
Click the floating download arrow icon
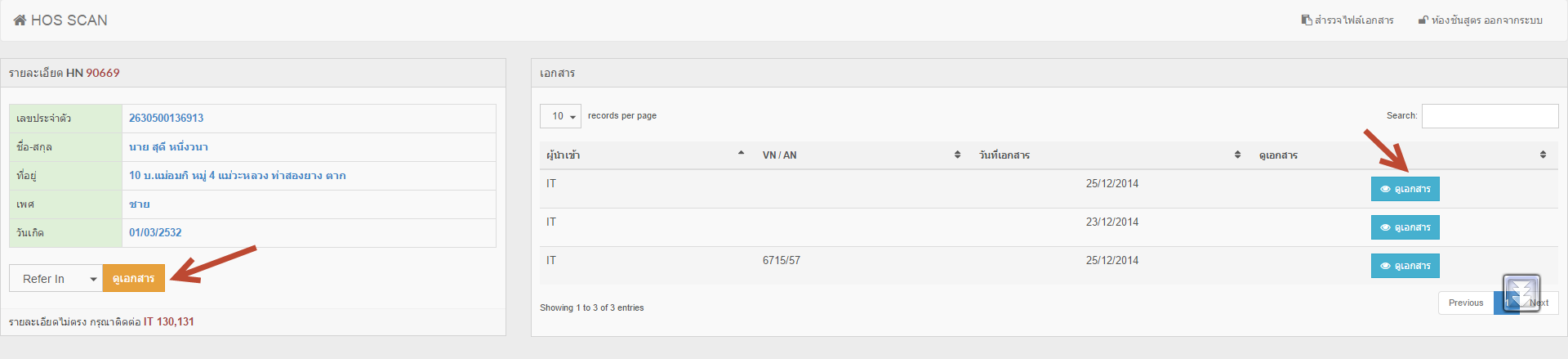tap(1521, 292)
